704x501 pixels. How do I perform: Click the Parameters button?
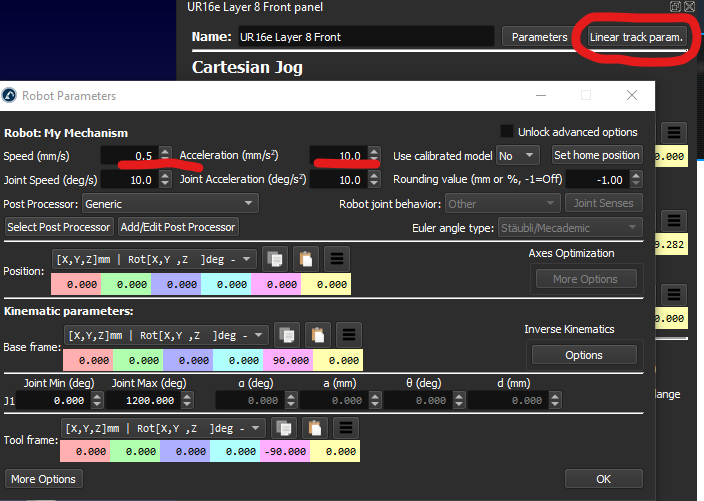coord(539,37)
